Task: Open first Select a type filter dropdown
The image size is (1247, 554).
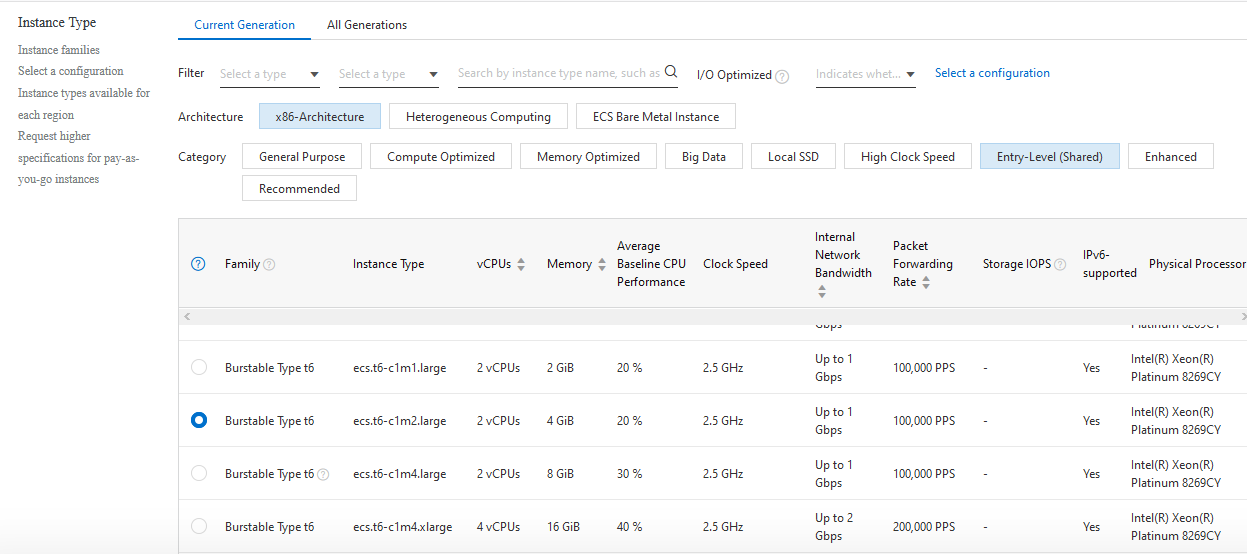Action: (x=269, y=74)
